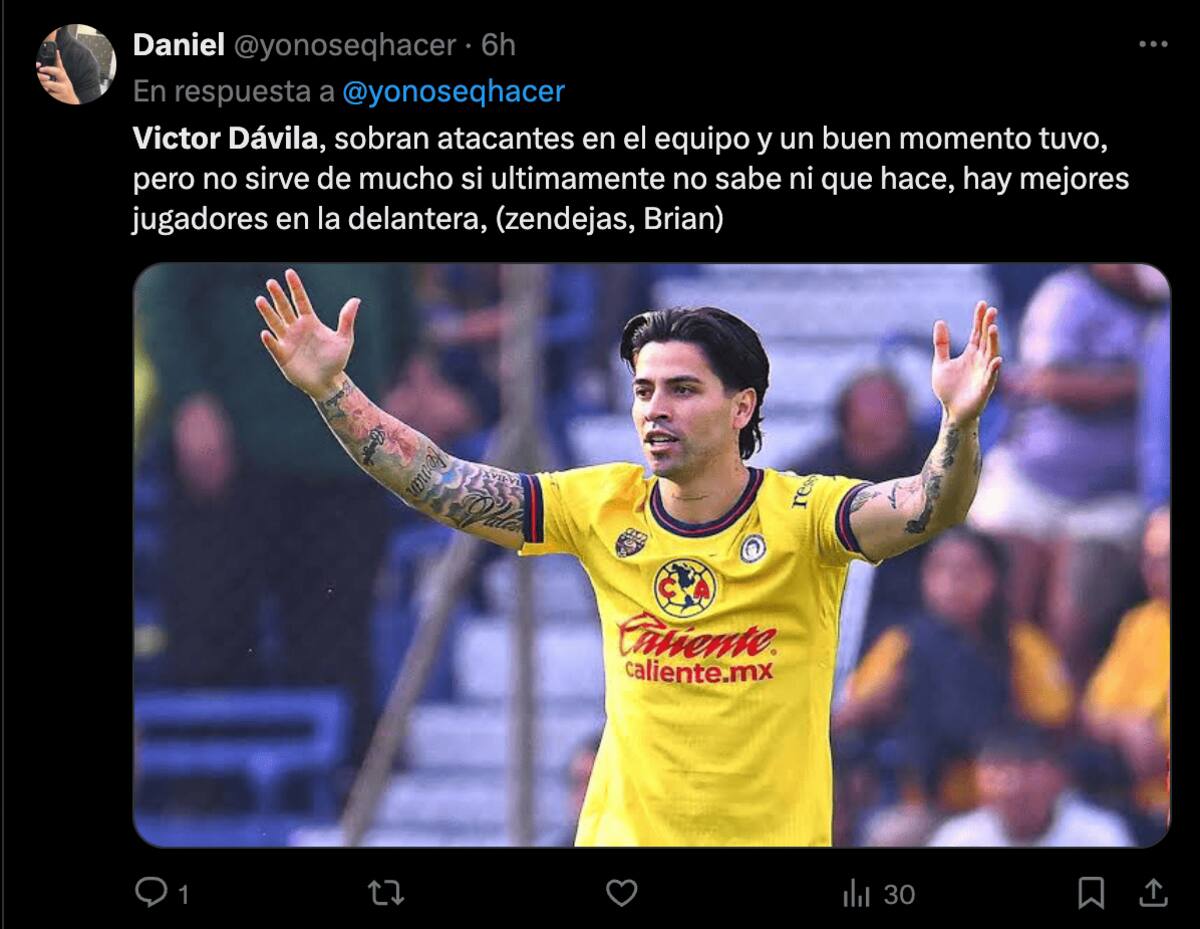Image resolution: width=1200 pixels, height=929 pixels.
Task: Click the views count number 30
Action: point(899,893)
